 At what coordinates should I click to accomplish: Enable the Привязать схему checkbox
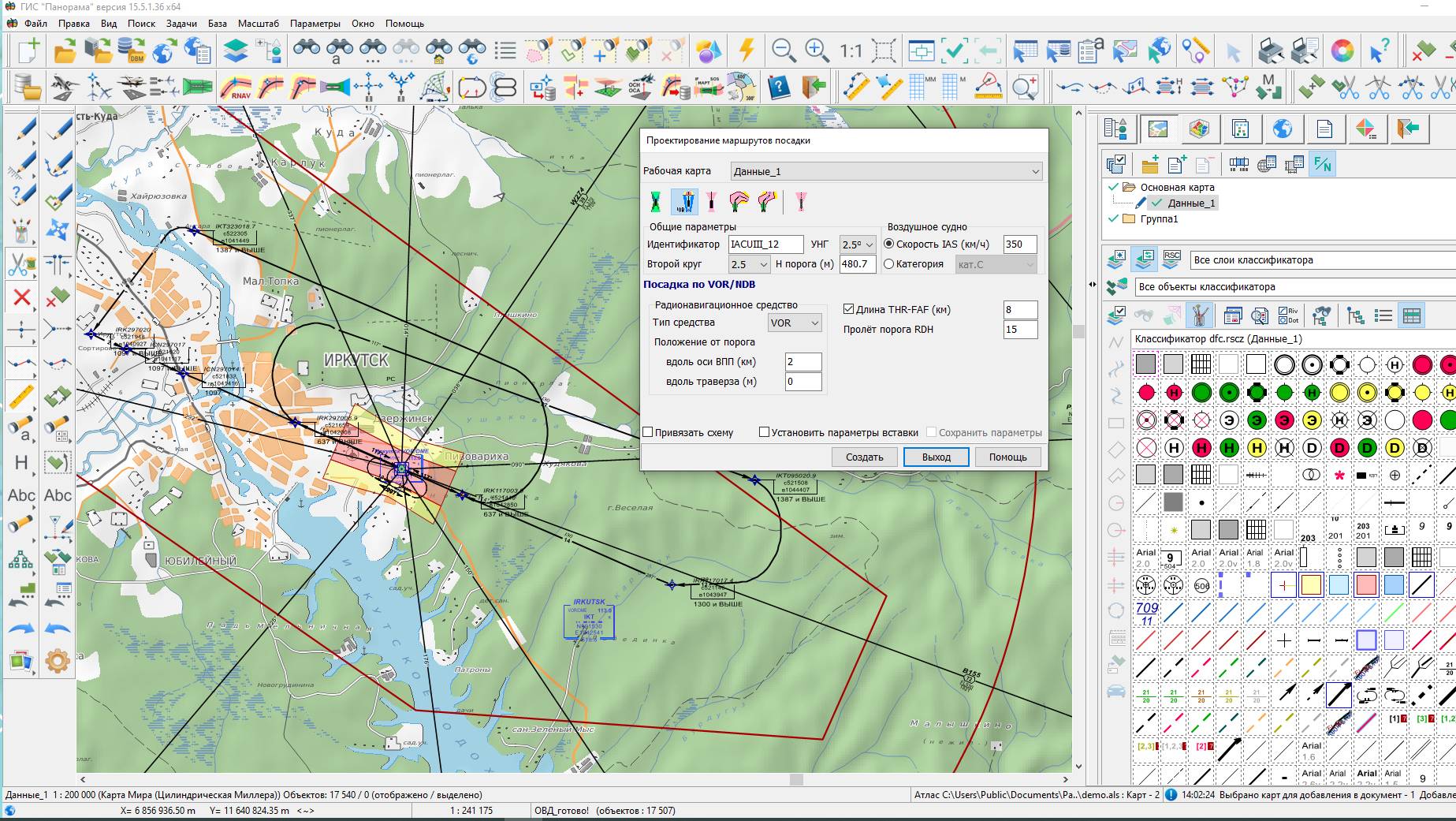point(649,432)
